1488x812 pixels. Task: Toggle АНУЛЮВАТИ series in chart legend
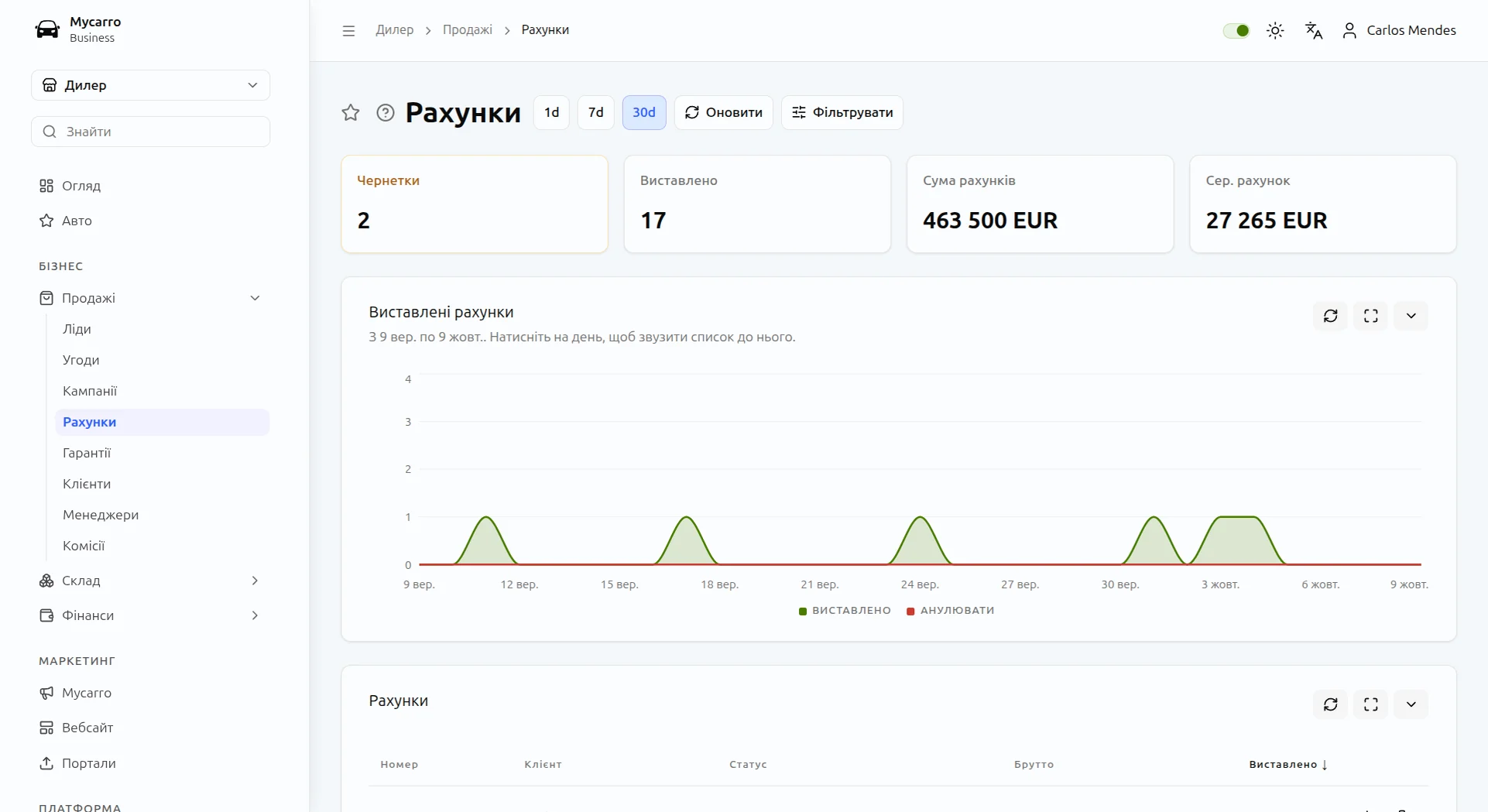tap(951, 611)
